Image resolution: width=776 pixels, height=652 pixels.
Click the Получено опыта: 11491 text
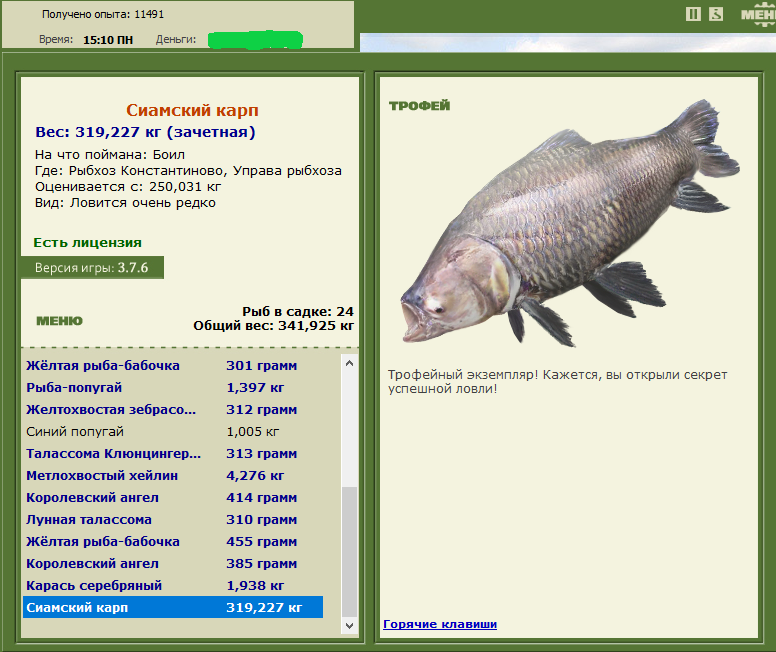pos(103,14)
